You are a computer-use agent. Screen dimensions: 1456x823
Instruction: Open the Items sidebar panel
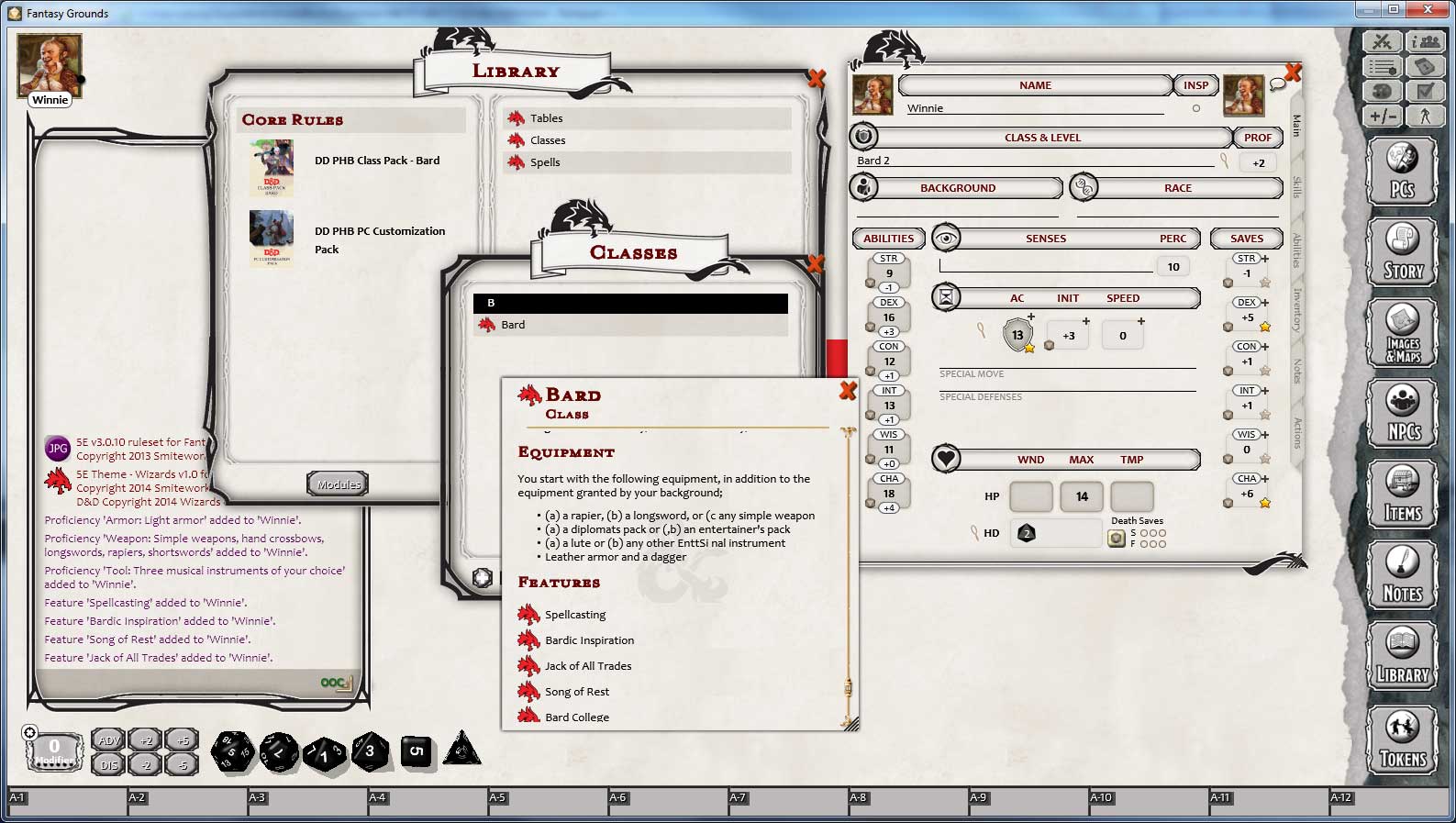[x=1401, y=495]
